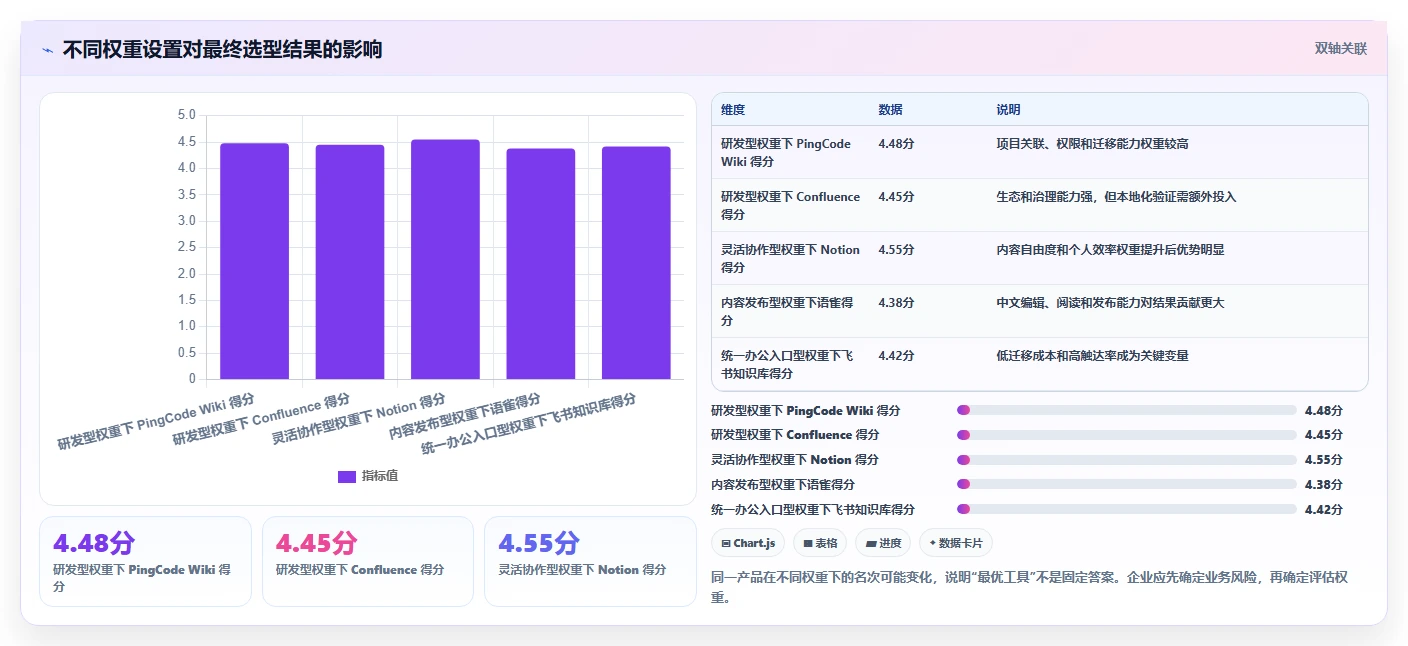Viewport: 1408px width, 646px height.
Task: Click the note 内容自由度和个人效率权重提升后优势明显
Action: coord(1110,250)
